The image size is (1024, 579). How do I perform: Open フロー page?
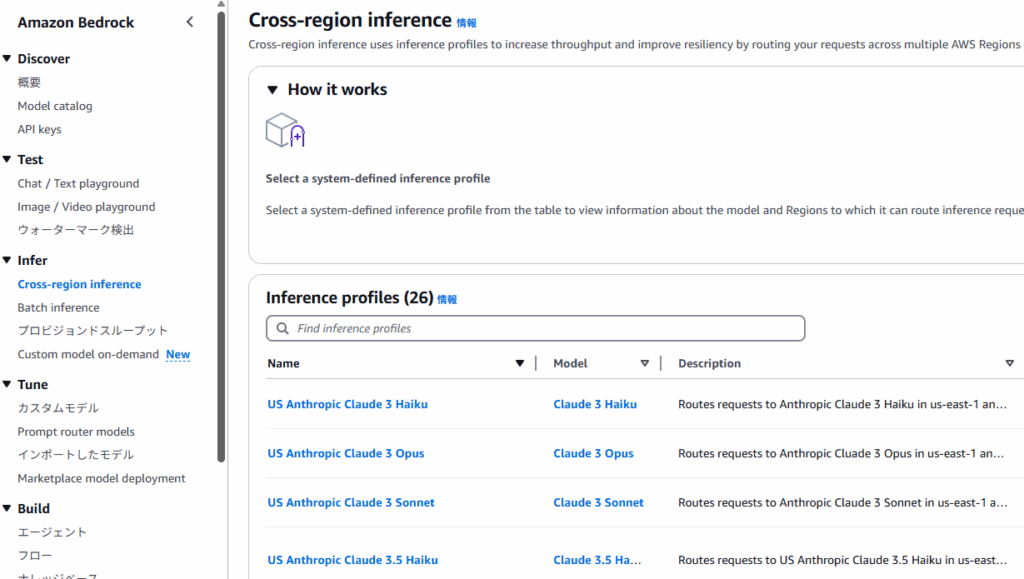(35, 556)
